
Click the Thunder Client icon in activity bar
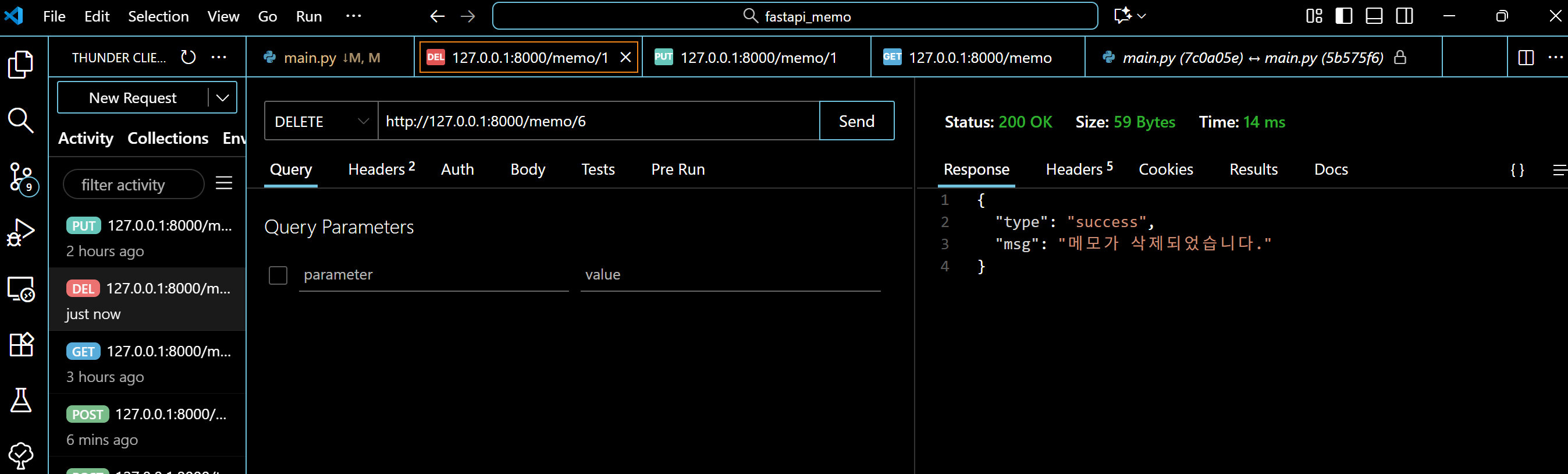pyautogui.click(x=21, y=455)
